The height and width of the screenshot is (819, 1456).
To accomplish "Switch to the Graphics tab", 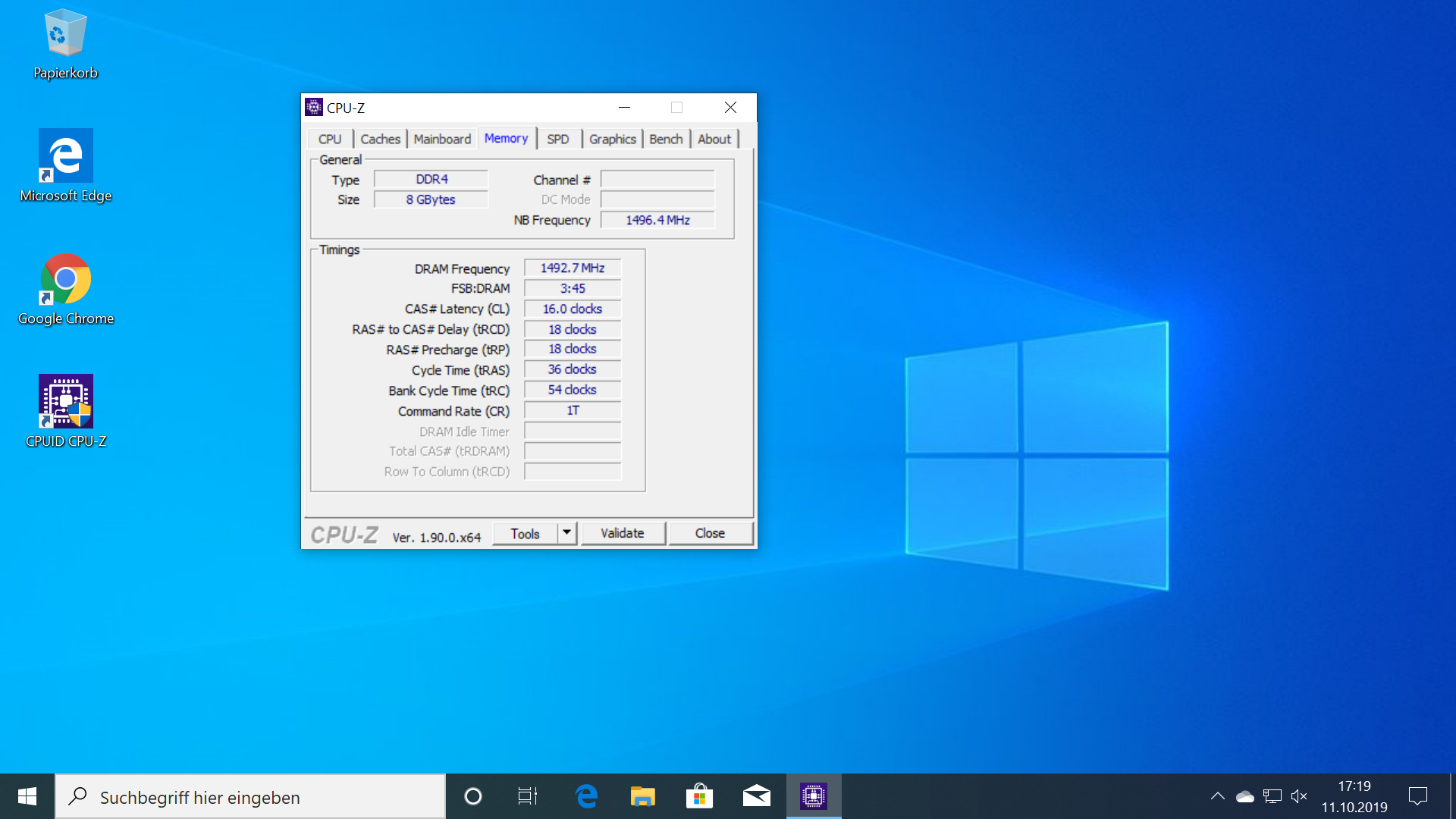I will coord(612,139).
